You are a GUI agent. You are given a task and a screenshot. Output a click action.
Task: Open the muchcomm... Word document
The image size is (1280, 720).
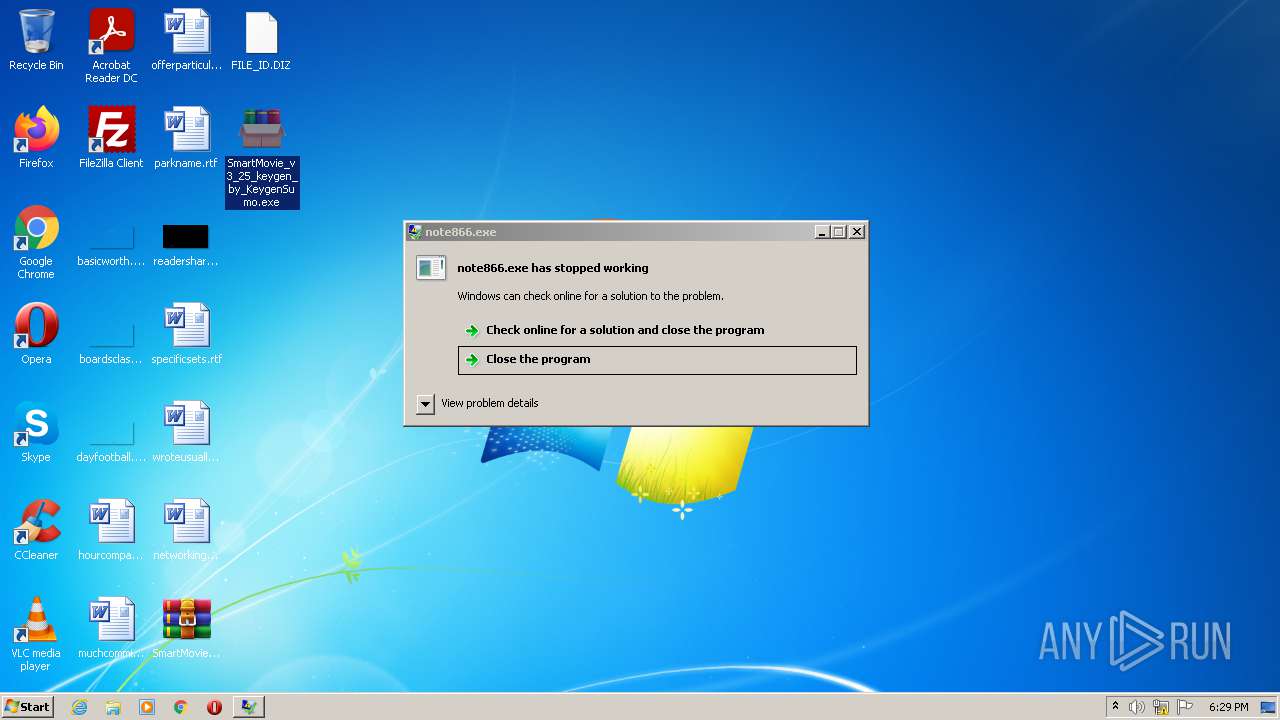(111, 628)
